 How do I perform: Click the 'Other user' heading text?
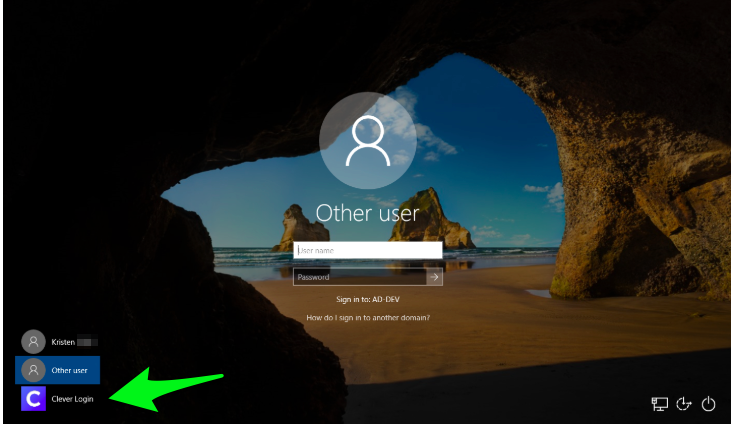click(367, 213)
